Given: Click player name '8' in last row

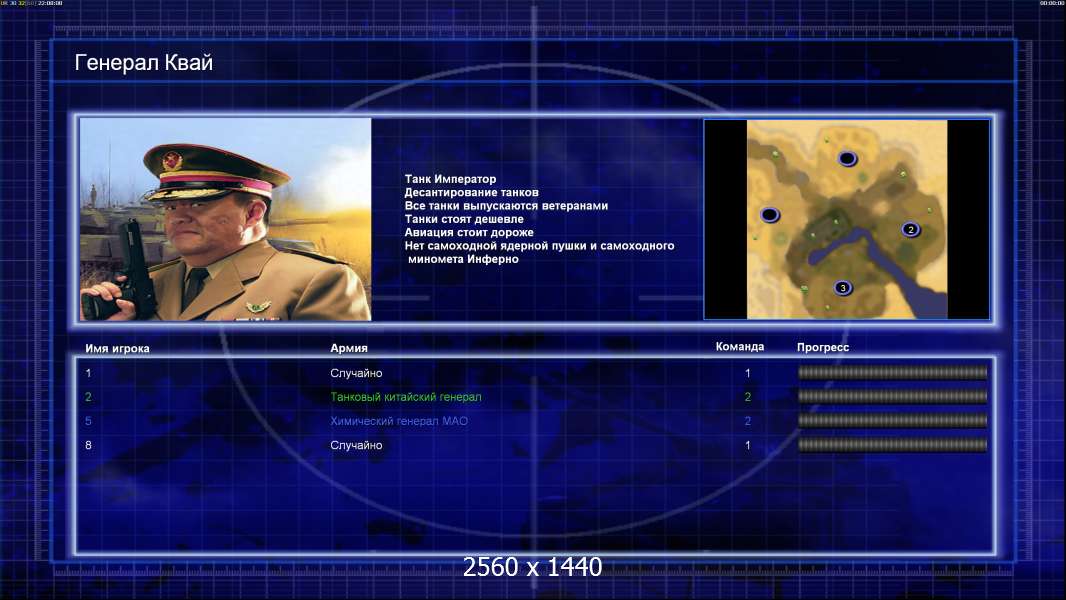Looking at the screenshot, I should [88, 445].
